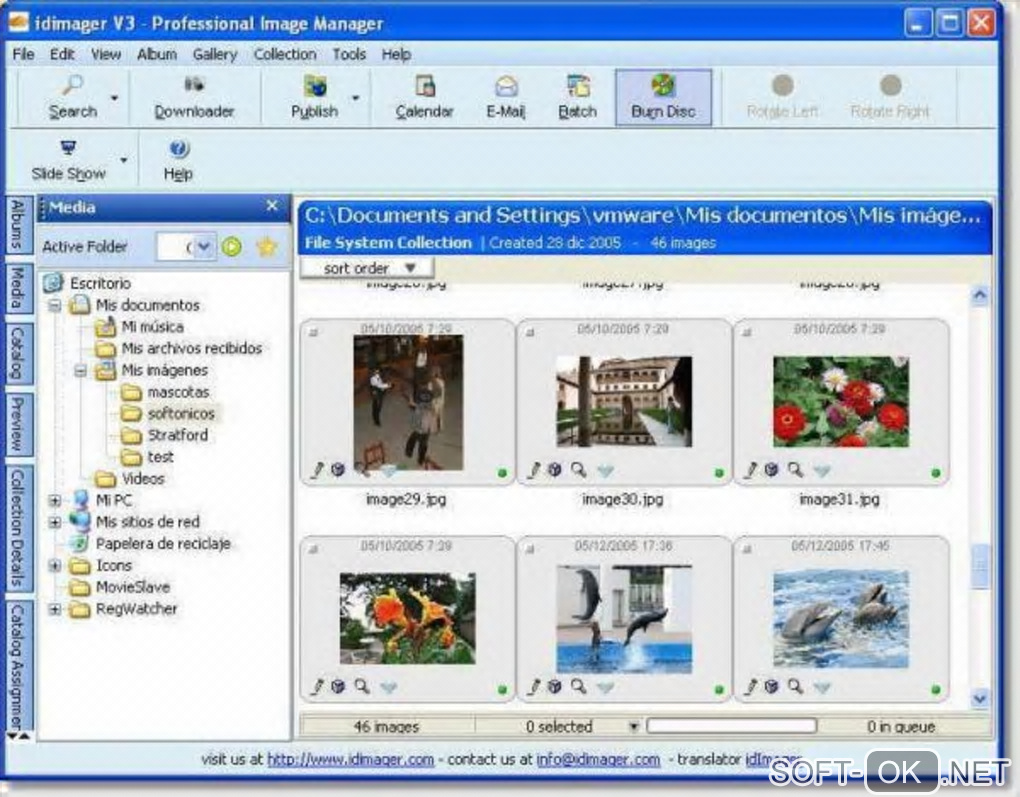Toggle the selection checkbox on image31.jpg thumbnail
Viewport: 1020px width, 797px height.
(747, 332)
